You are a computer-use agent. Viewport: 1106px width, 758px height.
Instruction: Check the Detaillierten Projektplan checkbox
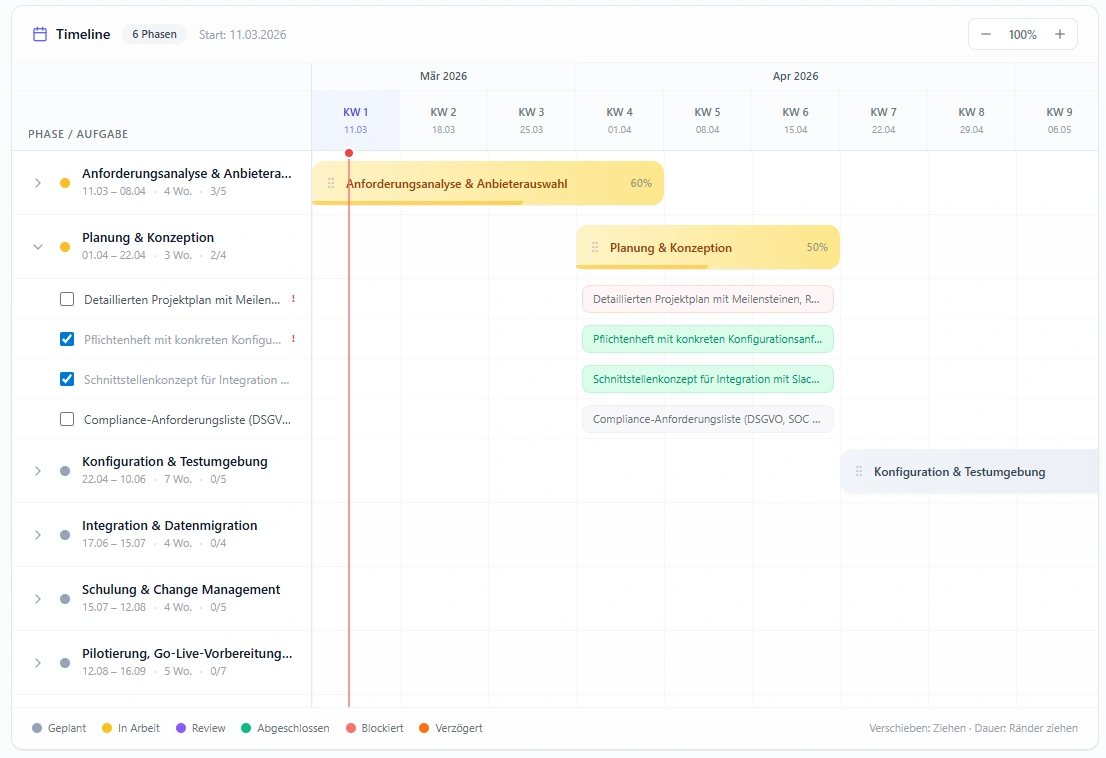pos(66,298)
